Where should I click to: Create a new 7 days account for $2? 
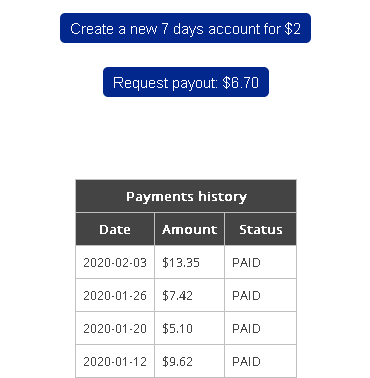[185, 28]
